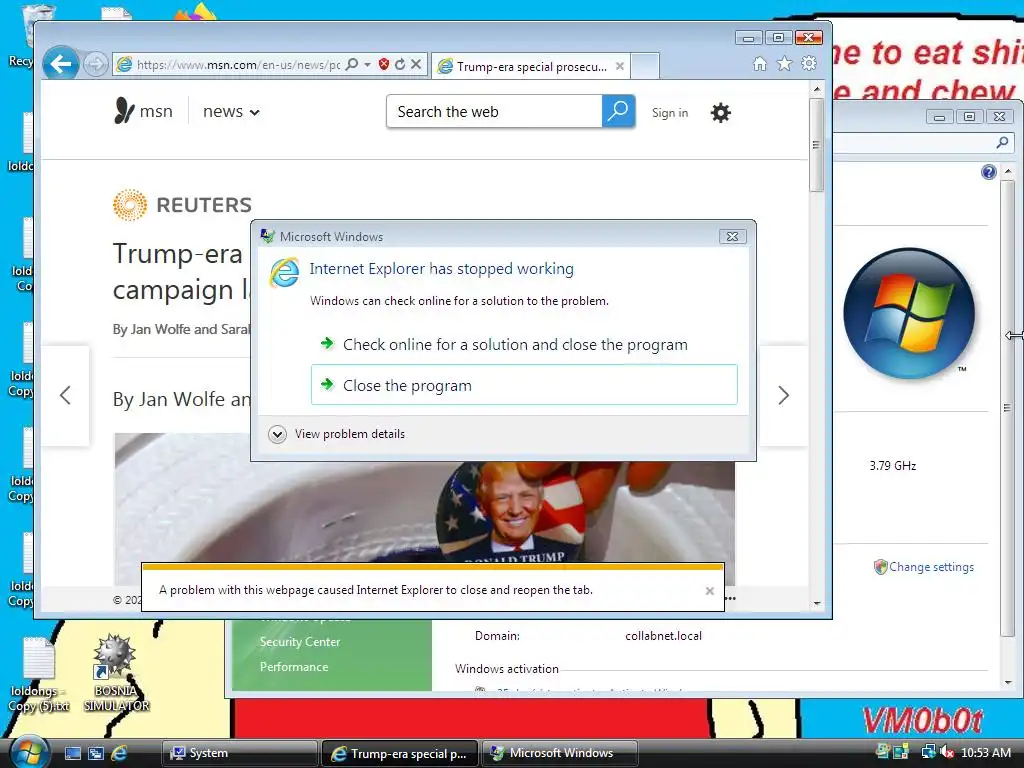The image size is (1024, 768).
Task: Click the System window search magnifier
Action: pyautogui.click(x=1002, y=142)
